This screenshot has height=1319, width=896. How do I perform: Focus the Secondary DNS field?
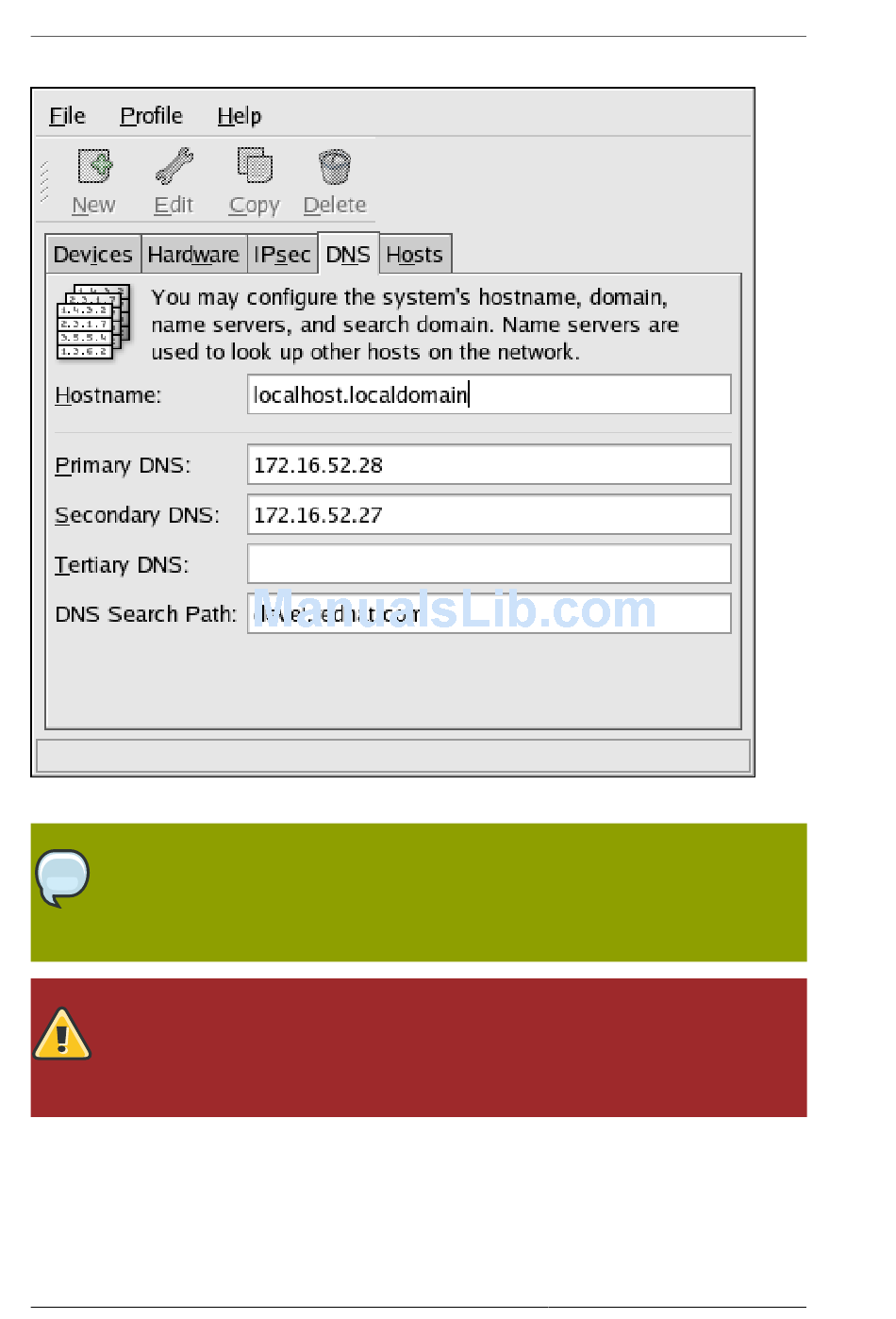click(x=489, y=514)
